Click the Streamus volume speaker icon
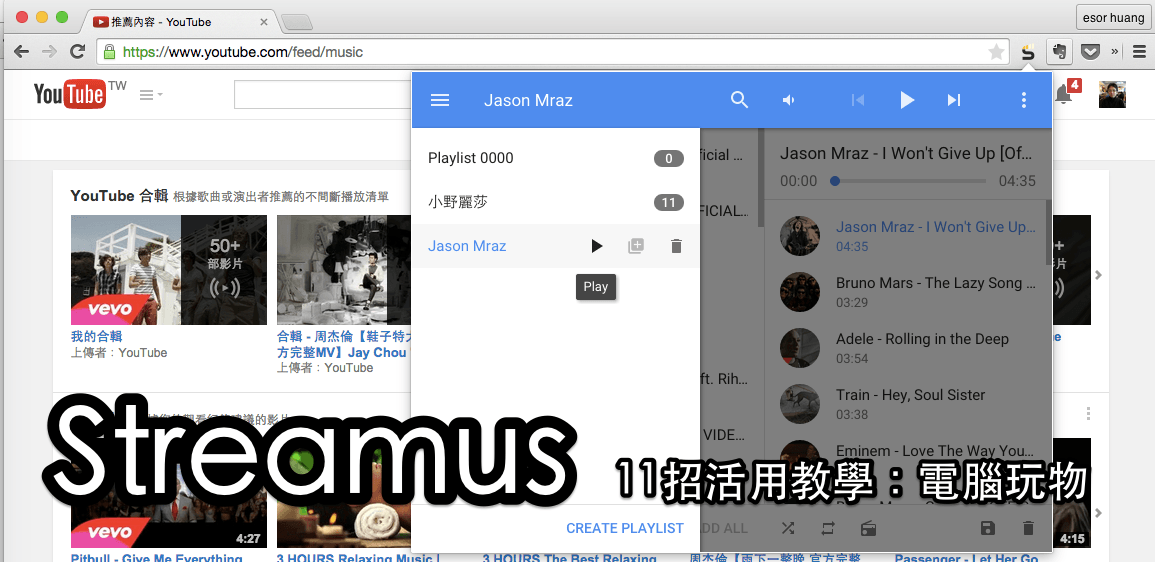Screen dimensions: 1155x562 tap(789, 100)
